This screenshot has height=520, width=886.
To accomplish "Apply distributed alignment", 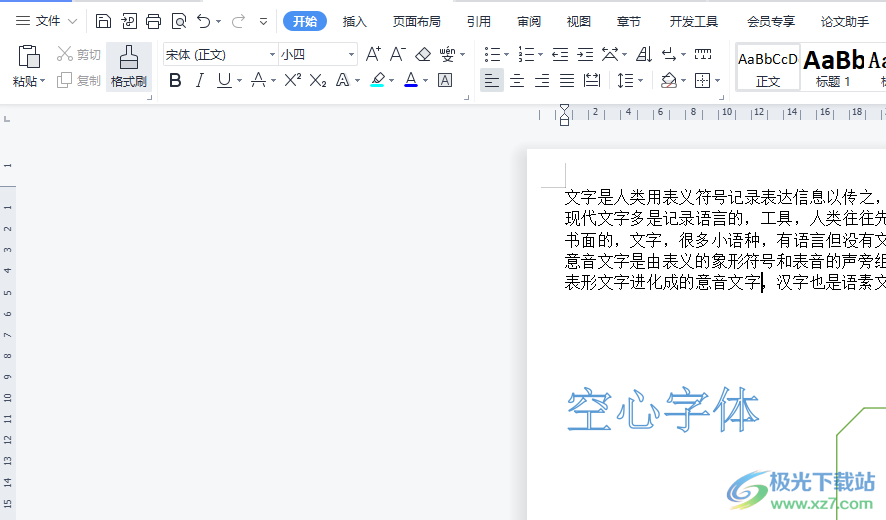I will 592,81.
